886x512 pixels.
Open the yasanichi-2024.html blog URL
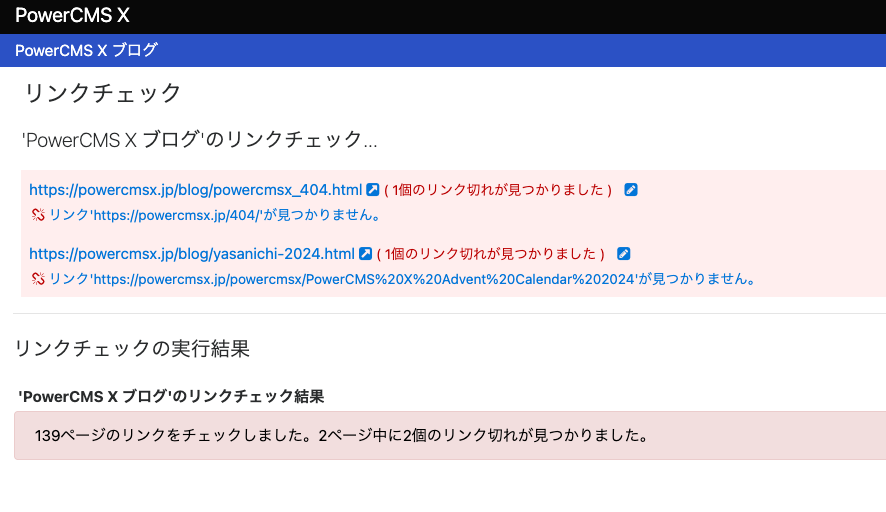click(192, 254)
